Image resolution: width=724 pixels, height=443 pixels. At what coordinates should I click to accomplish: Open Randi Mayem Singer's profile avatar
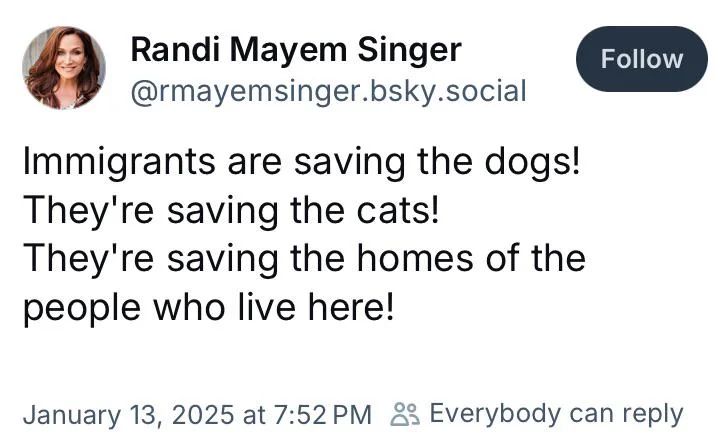click(64, 68)
